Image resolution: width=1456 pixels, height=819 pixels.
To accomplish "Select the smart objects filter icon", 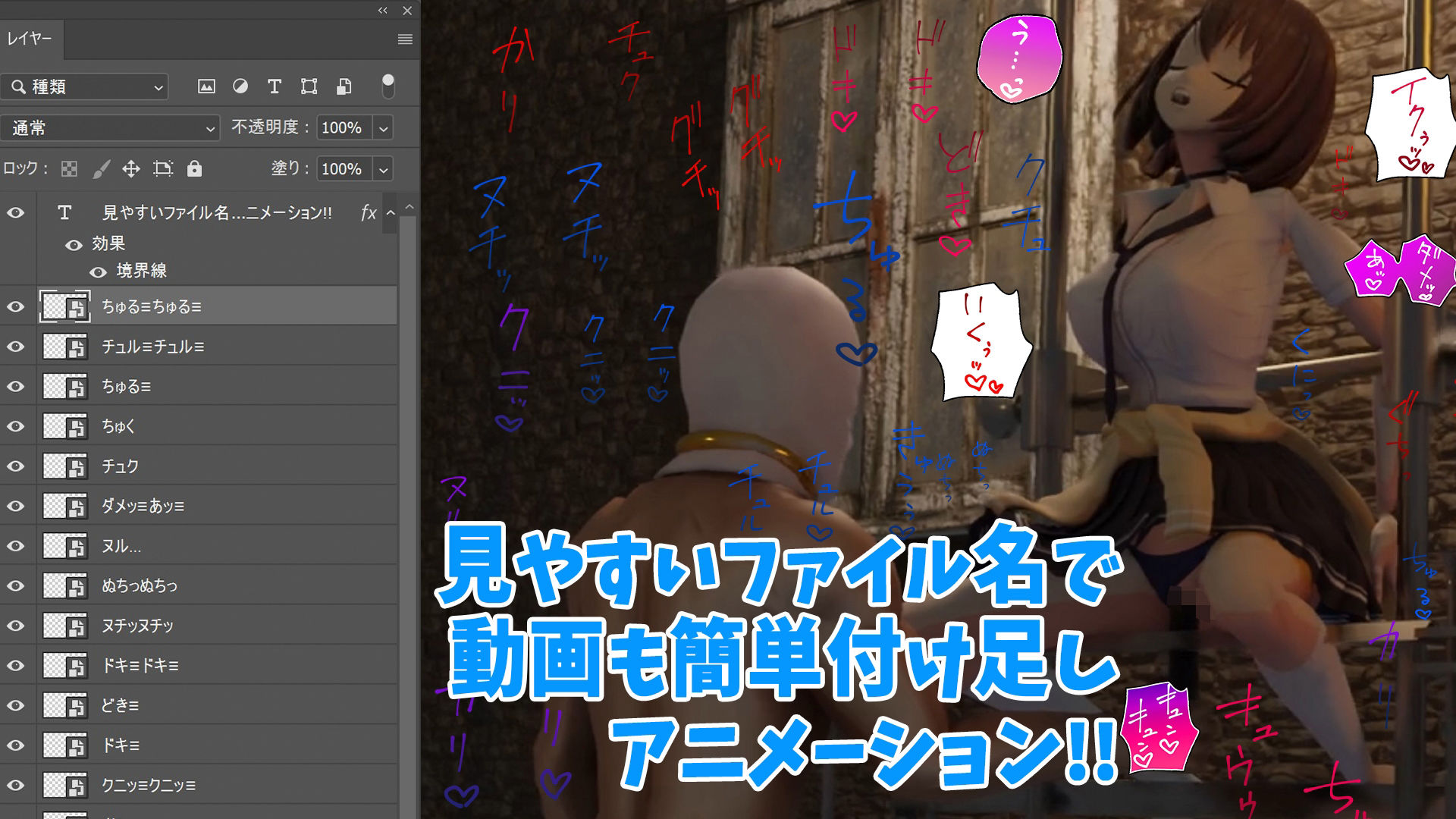I will [344, 86].
